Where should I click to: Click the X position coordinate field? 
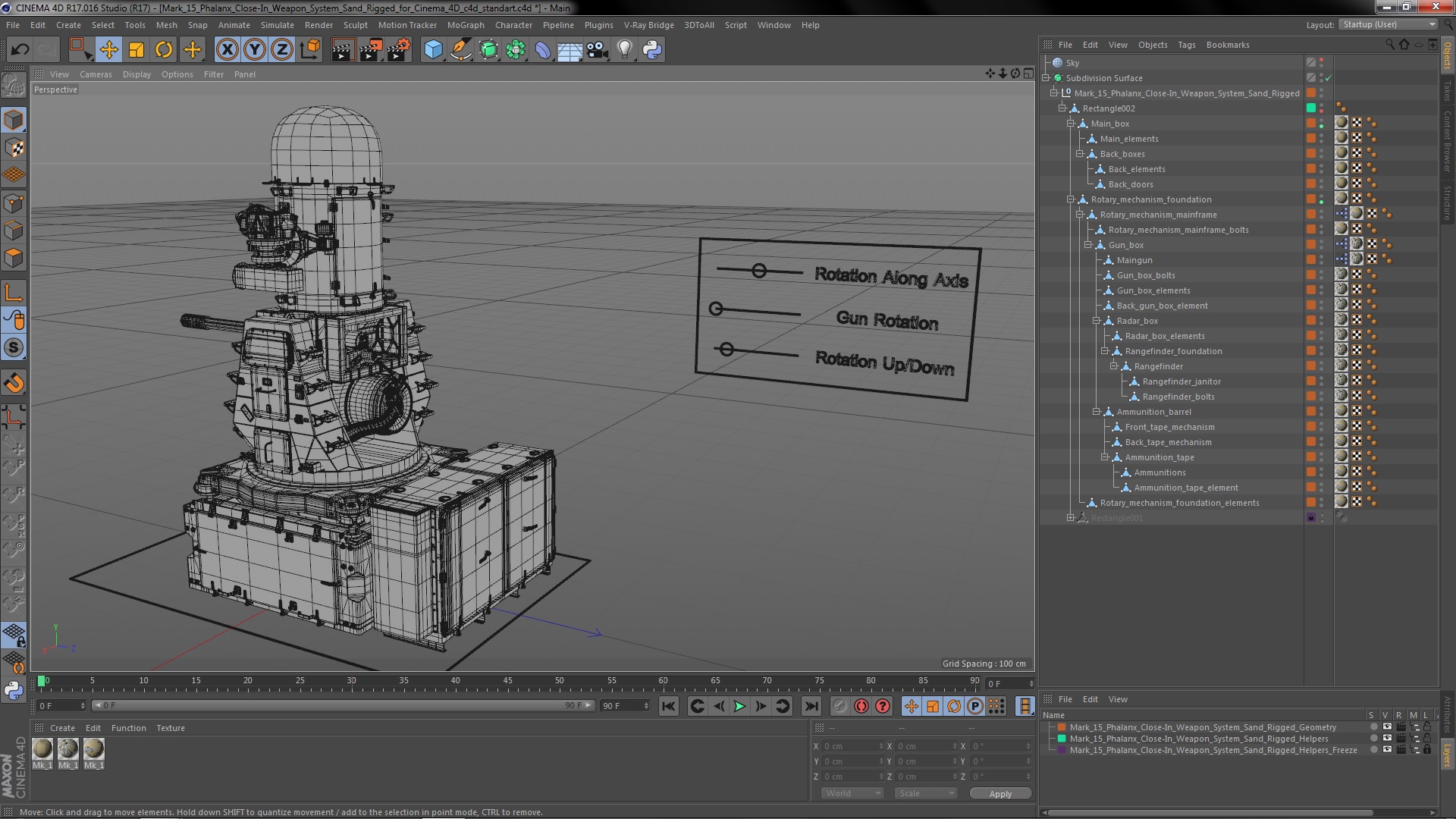point(853,746)
